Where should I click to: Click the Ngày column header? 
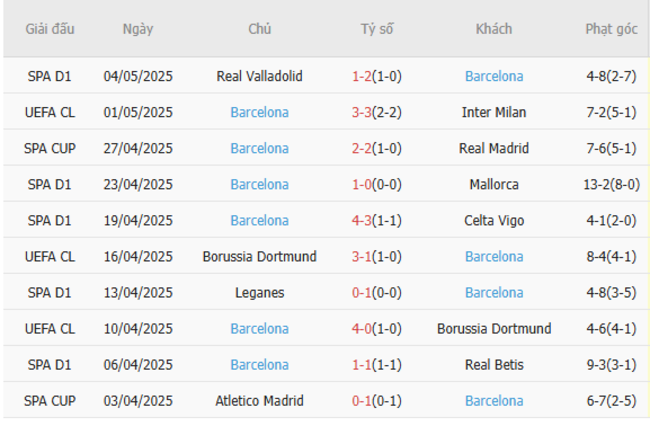coord(138,29)
